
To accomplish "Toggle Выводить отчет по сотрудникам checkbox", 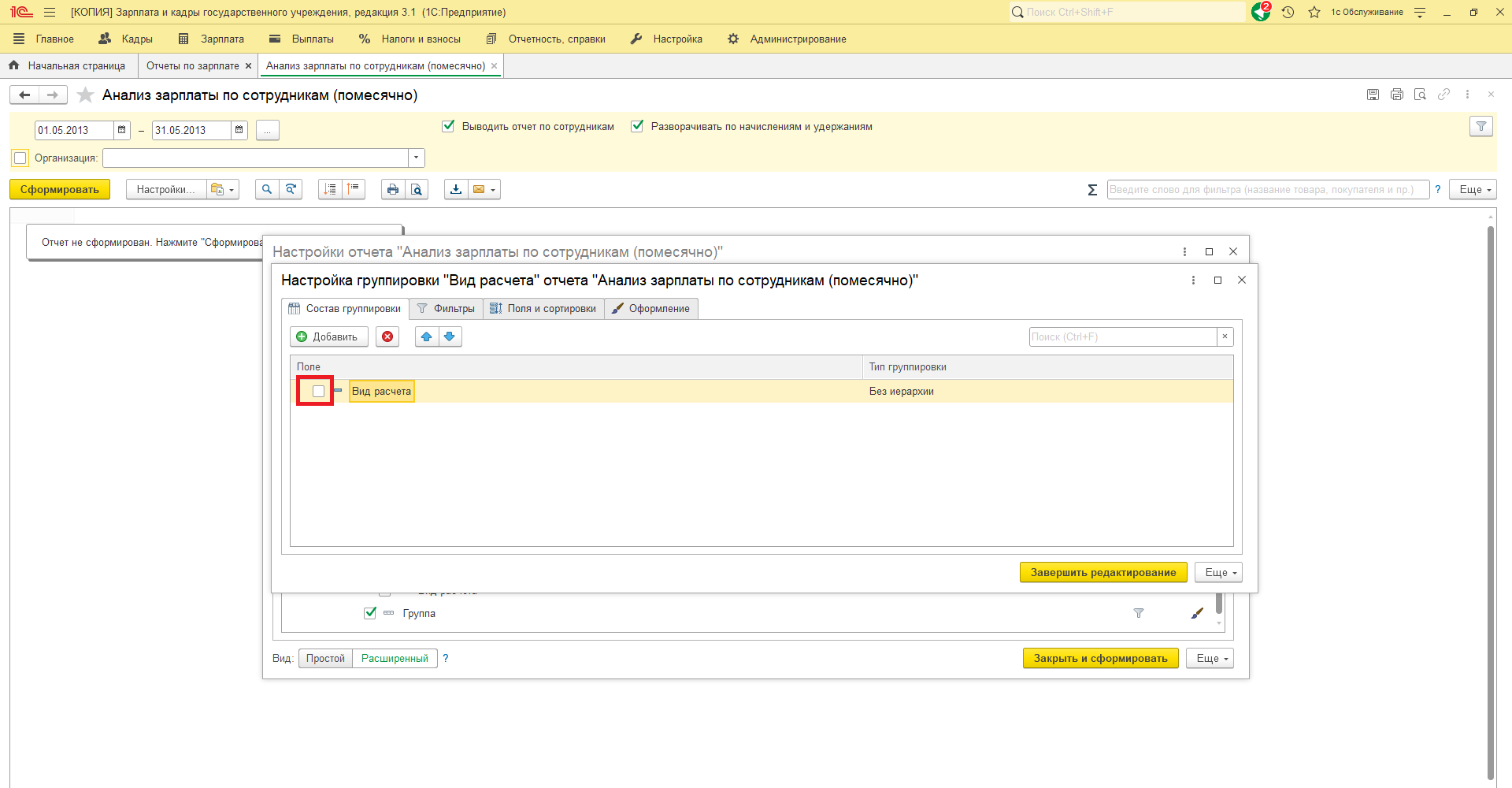I will [x=448, y=126].
